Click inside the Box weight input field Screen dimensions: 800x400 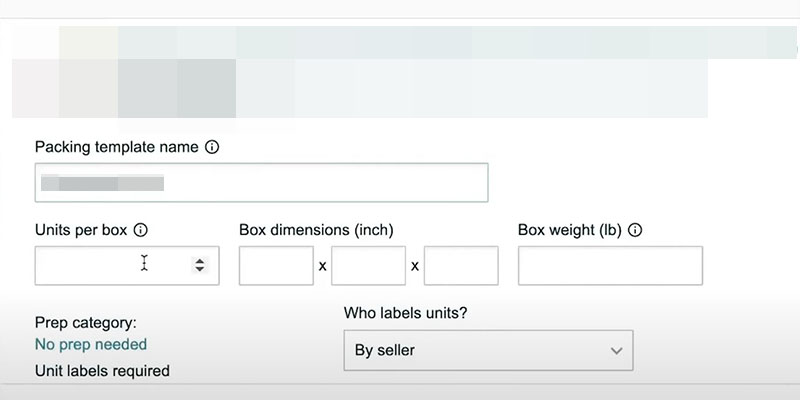[610, 265]
